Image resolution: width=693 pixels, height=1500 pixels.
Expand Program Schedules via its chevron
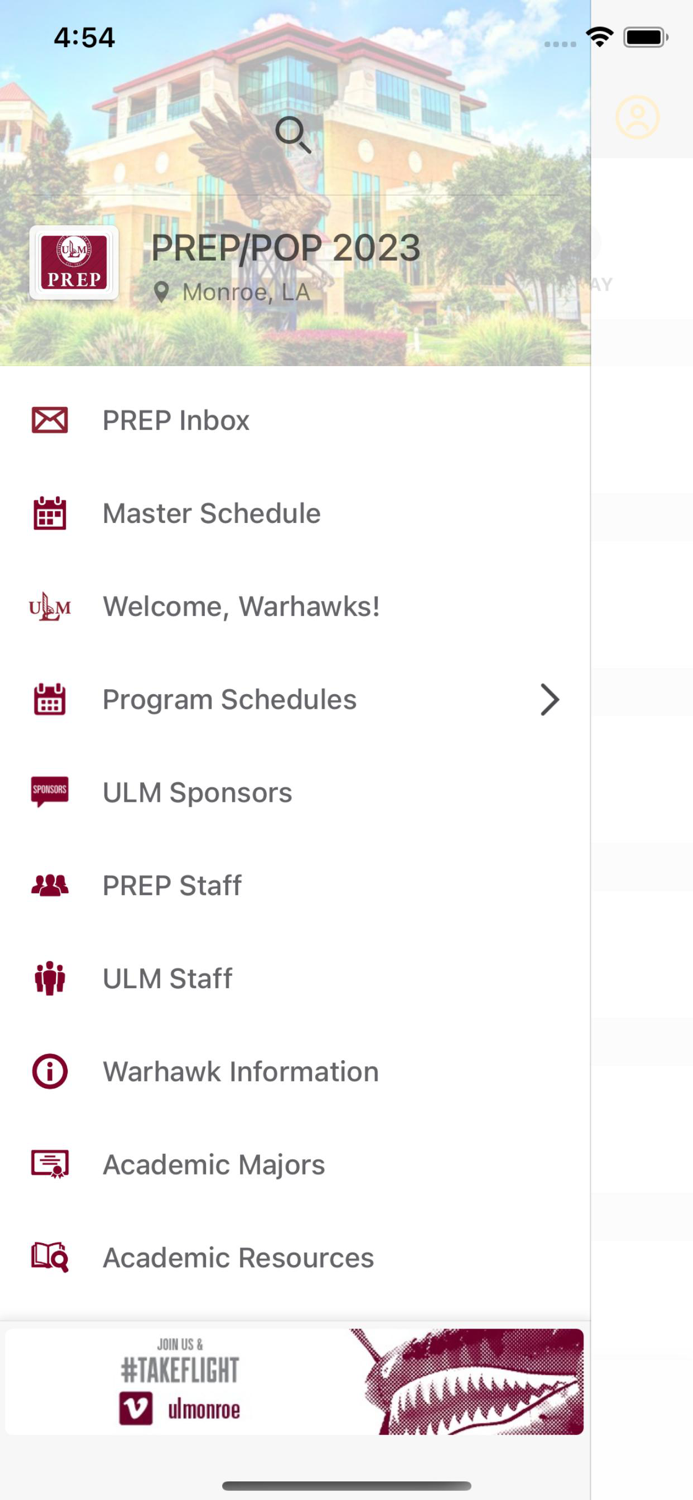pyautogui.click(x=549, y=699)
